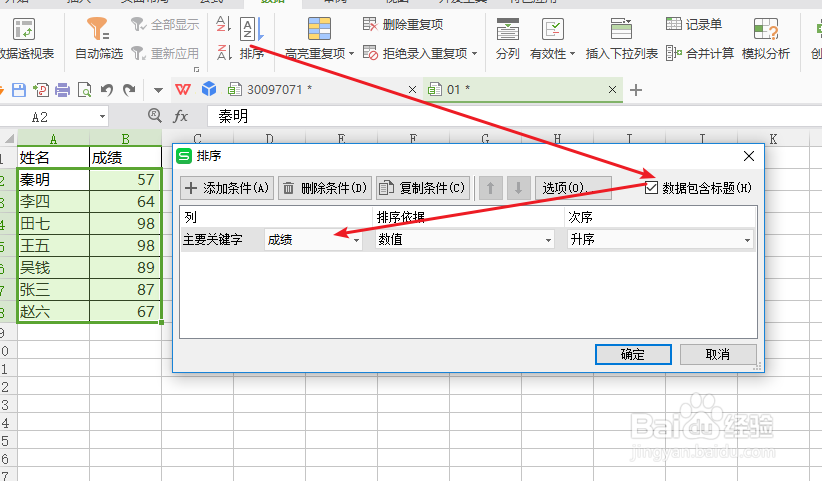822x481 pixels.
Task: Open What-If Analysis (模拟分析)
Action: click(766, 39)
